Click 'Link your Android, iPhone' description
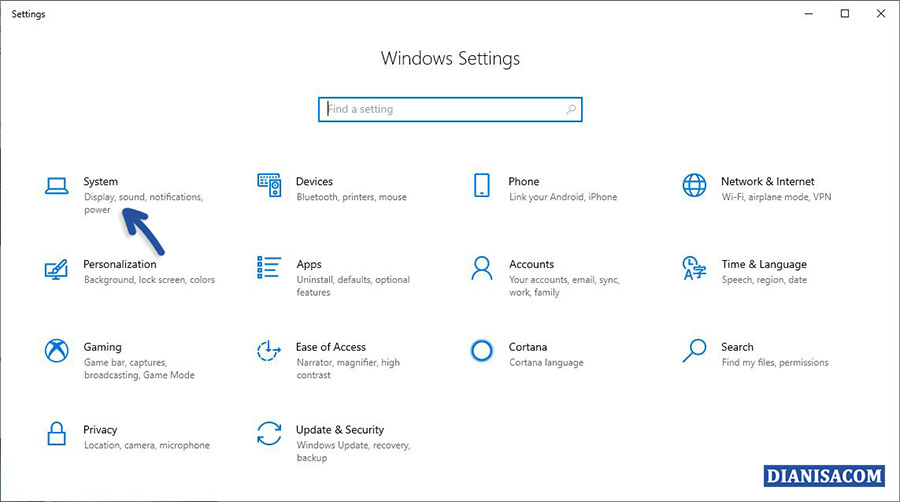This screenshot has height=502, width=900. (x=563, y=197)
